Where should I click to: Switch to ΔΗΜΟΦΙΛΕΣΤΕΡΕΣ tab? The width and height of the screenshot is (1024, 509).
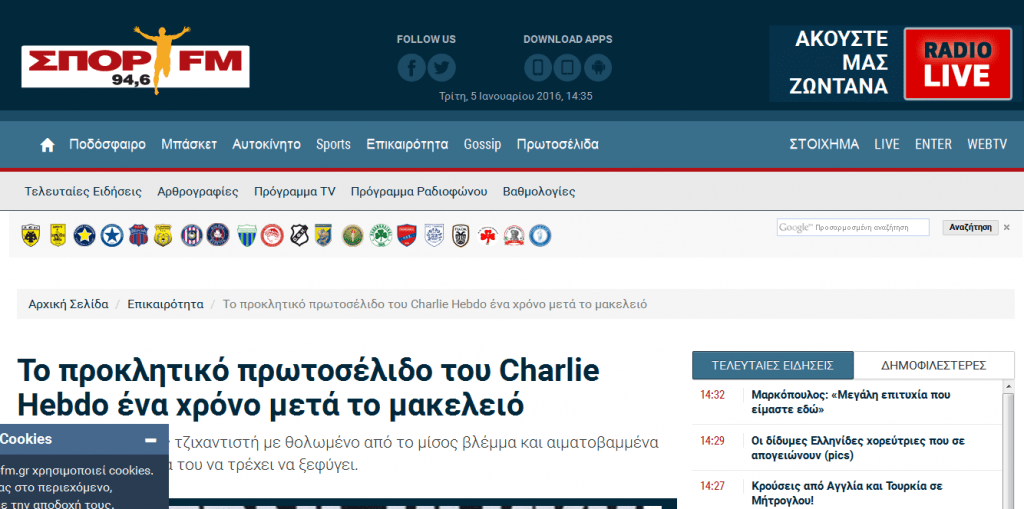tap(933, 365)
